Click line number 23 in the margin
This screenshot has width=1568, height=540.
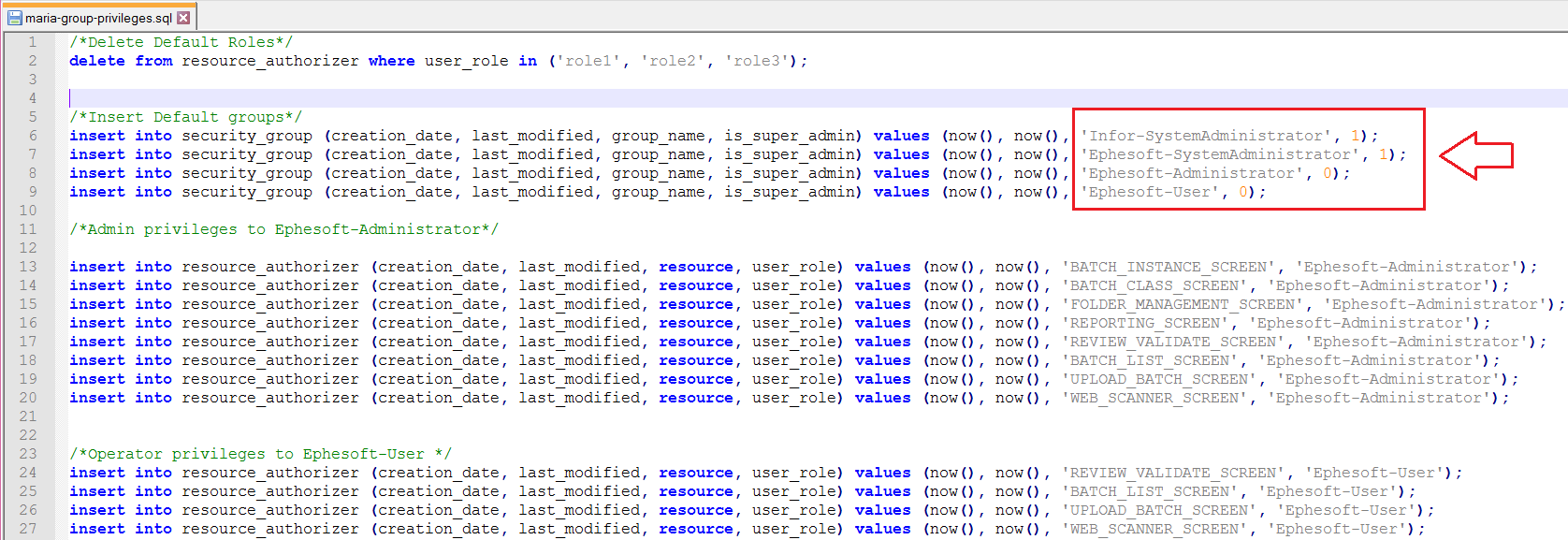28,454
